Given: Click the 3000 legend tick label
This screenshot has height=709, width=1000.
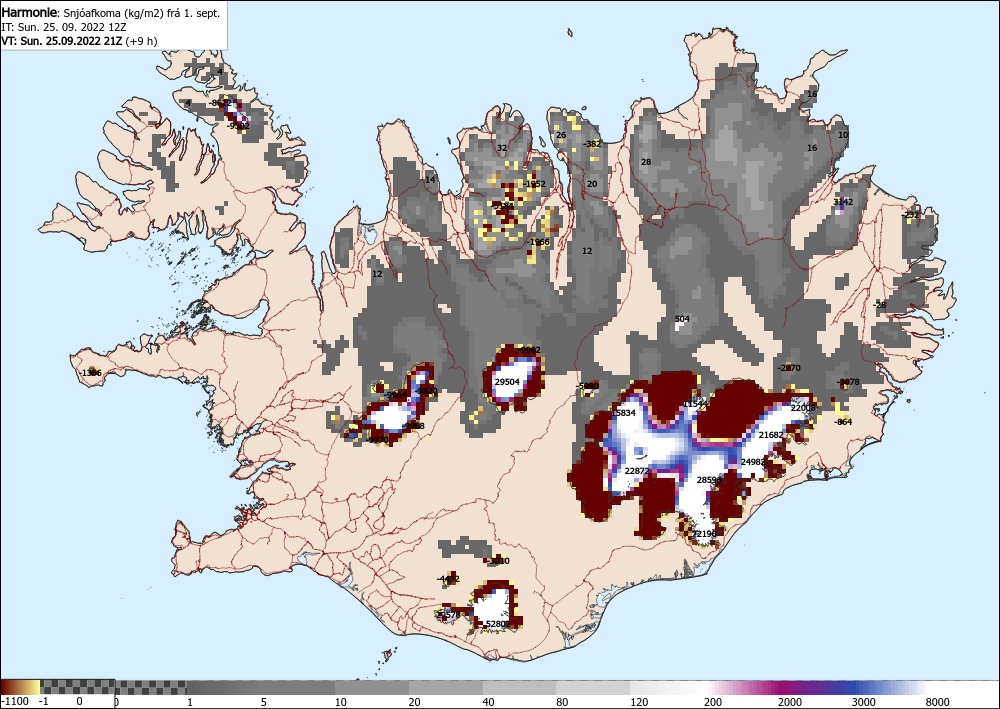Looking at the screenshot, I should click(x=864, y=702).
